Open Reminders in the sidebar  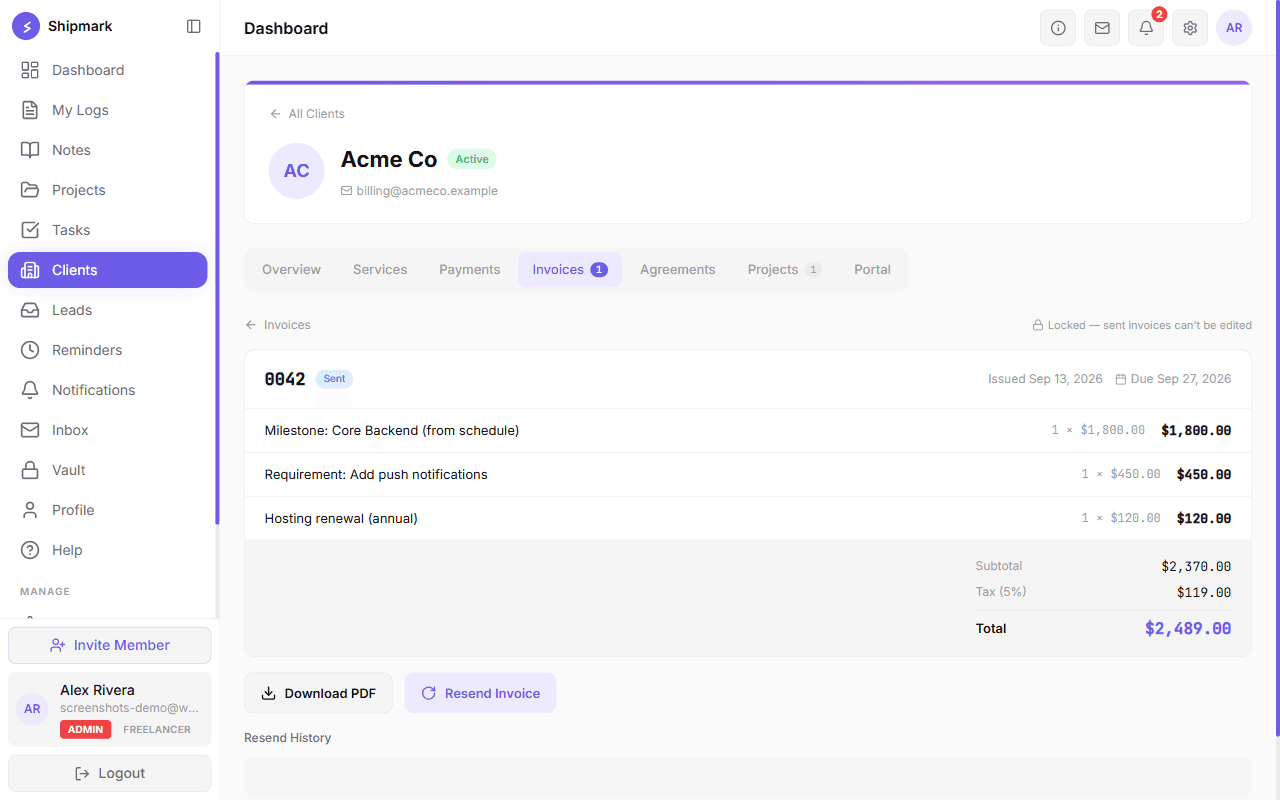tap(108, 350)
